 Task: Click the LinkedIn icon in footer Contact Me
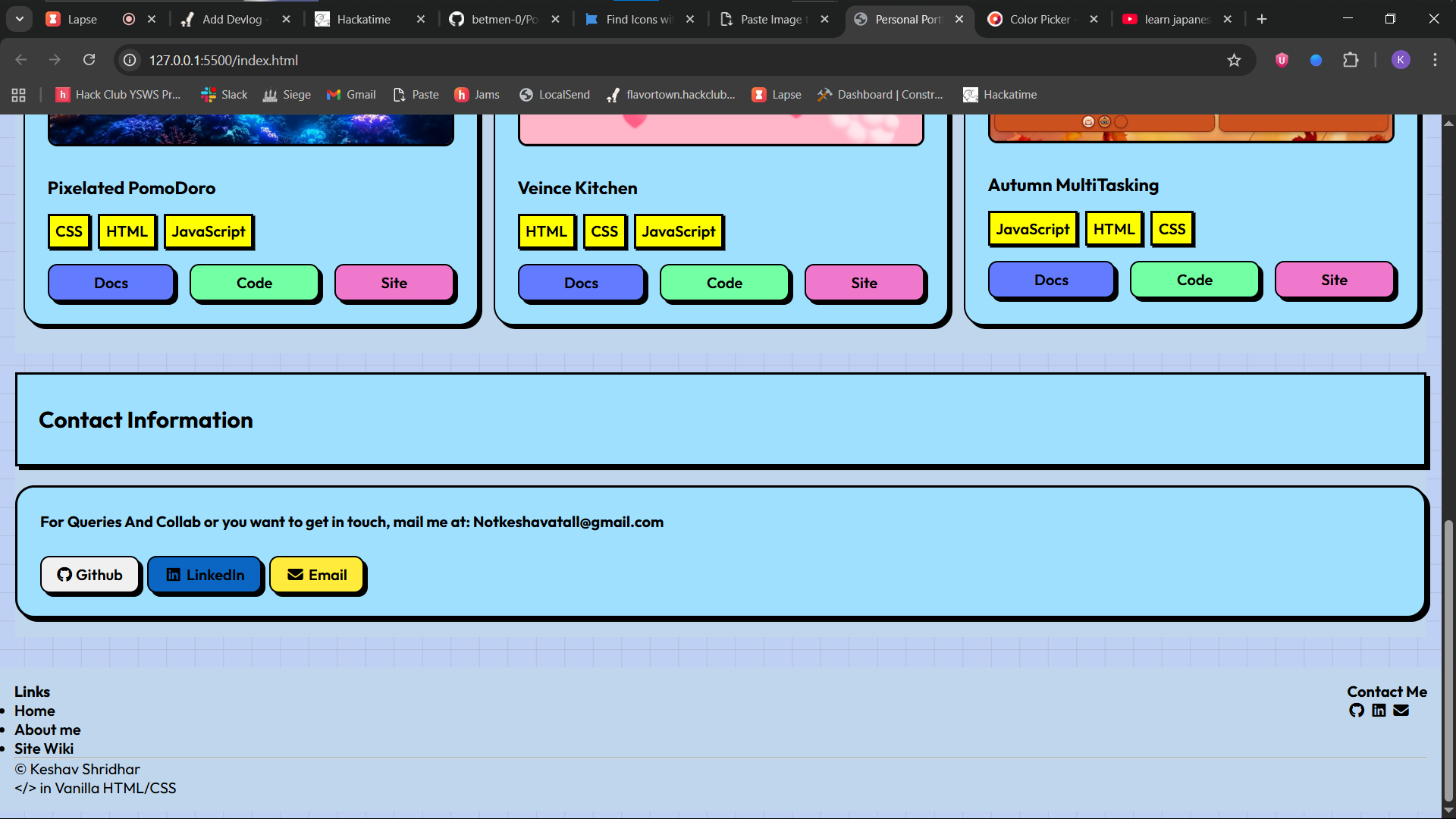click(x=1379, y=711)
